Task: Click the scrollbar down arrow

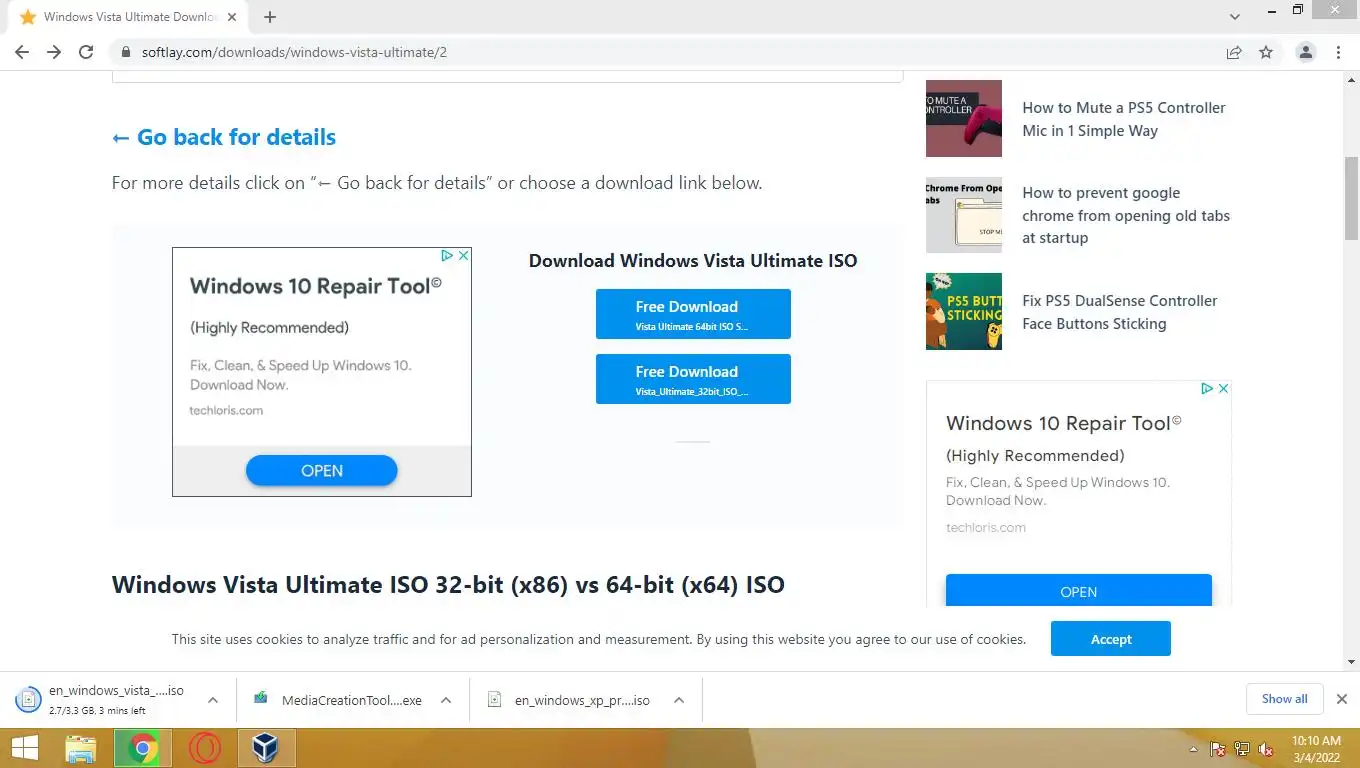Action: (x=1351, y=662)
